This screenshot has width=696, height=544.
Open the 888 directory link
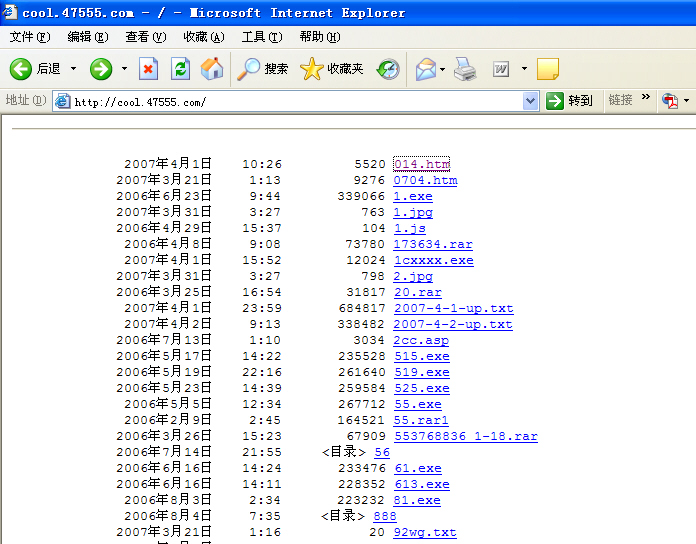[384, 516]
